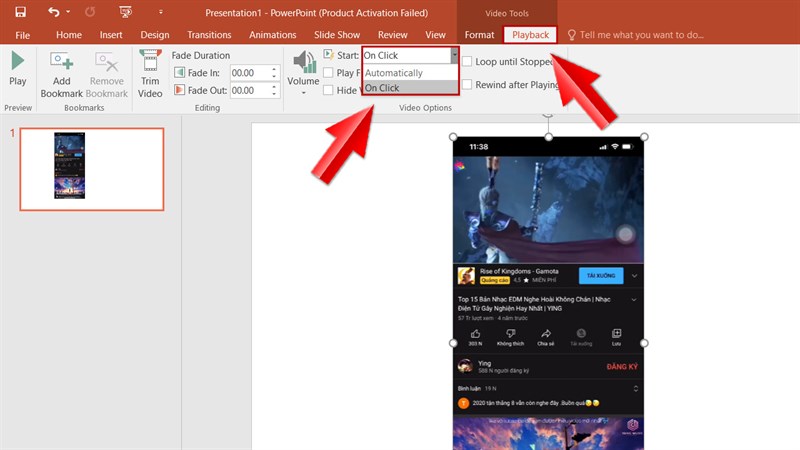Click the video's right-middle resize handle
800x450 pixels.
pyautogui.click(x=644, y=343)
